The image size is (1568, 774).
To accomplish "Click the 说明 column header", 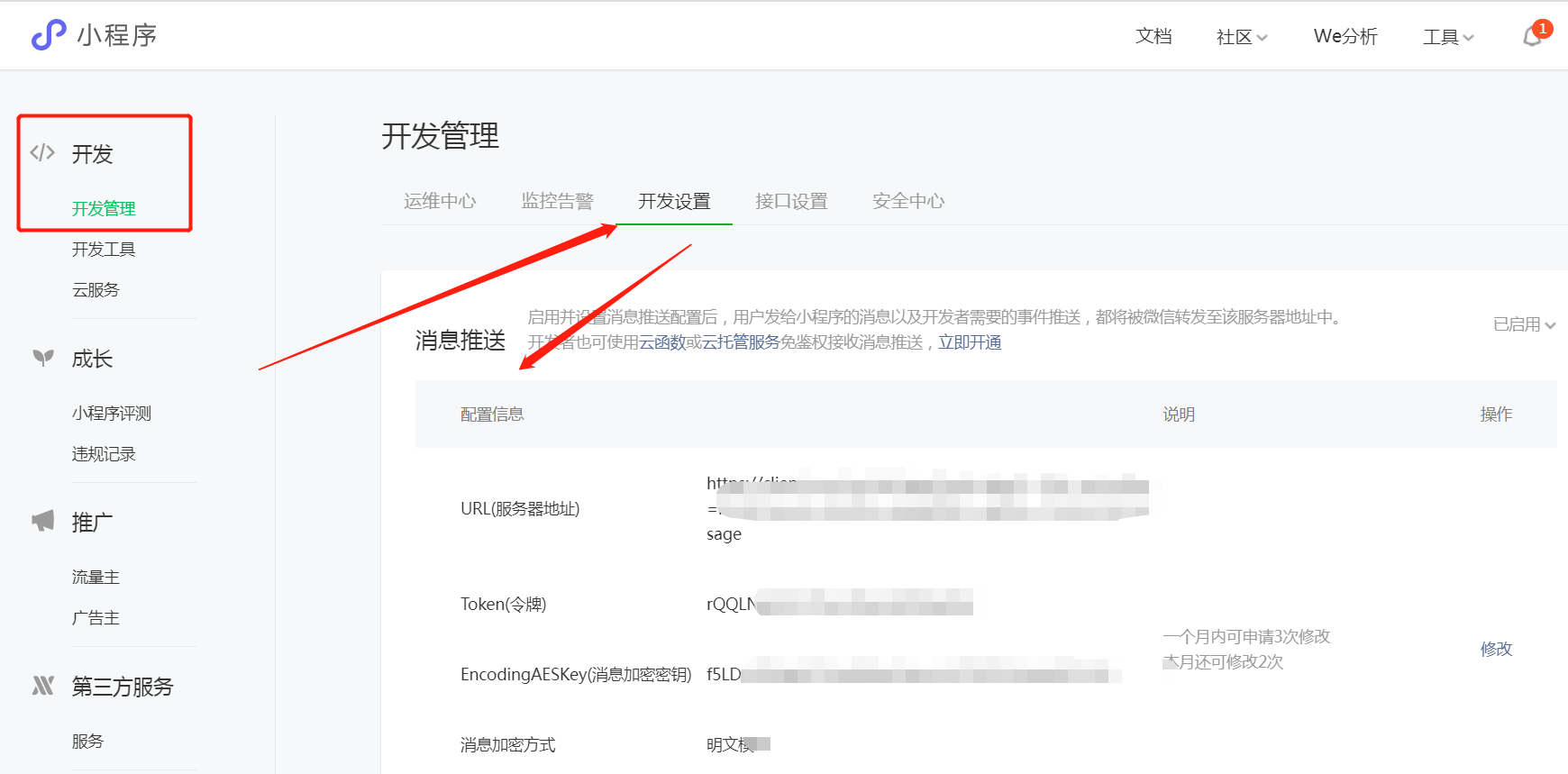I will [1179, 414].
